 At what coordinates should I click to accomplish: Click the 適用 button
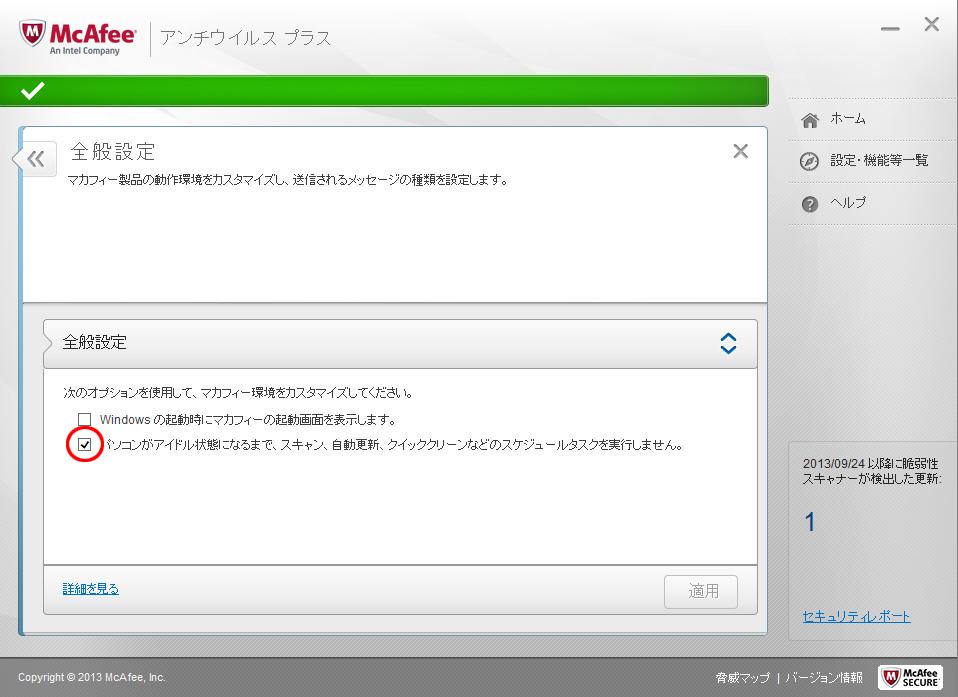[x=701, y=591]
